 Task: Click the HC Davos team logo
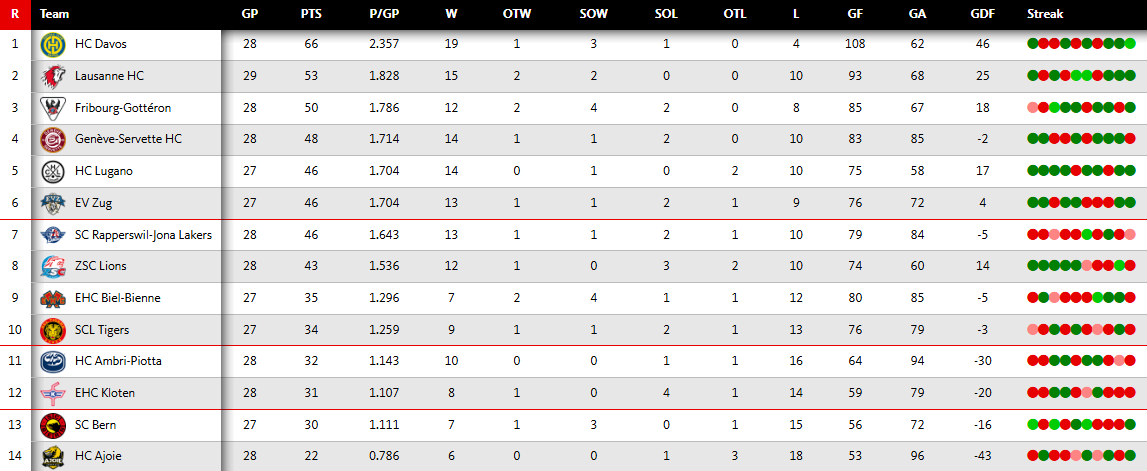(52, 44)
